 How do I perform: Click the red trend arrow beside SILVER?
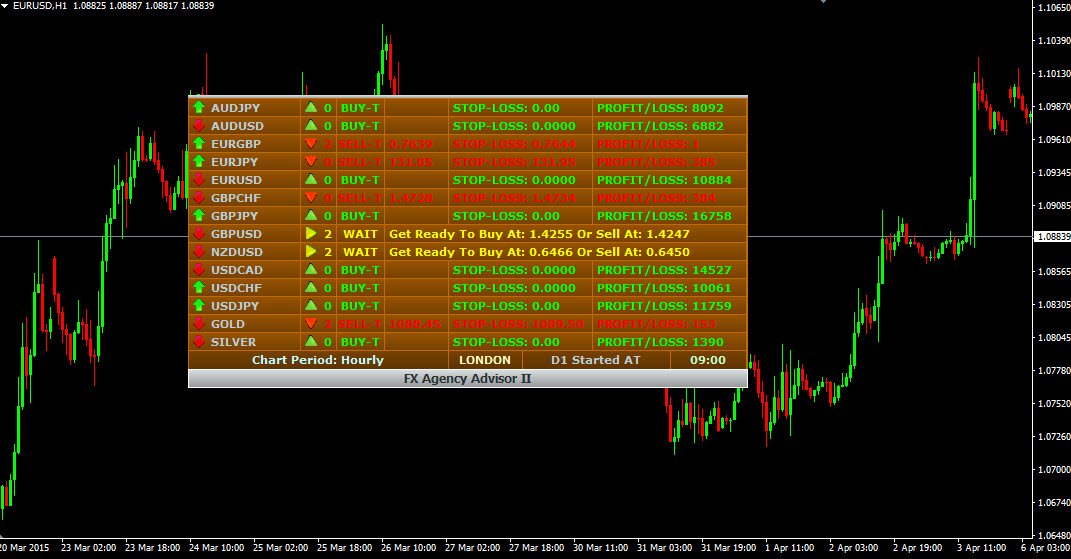coord(199,342)
